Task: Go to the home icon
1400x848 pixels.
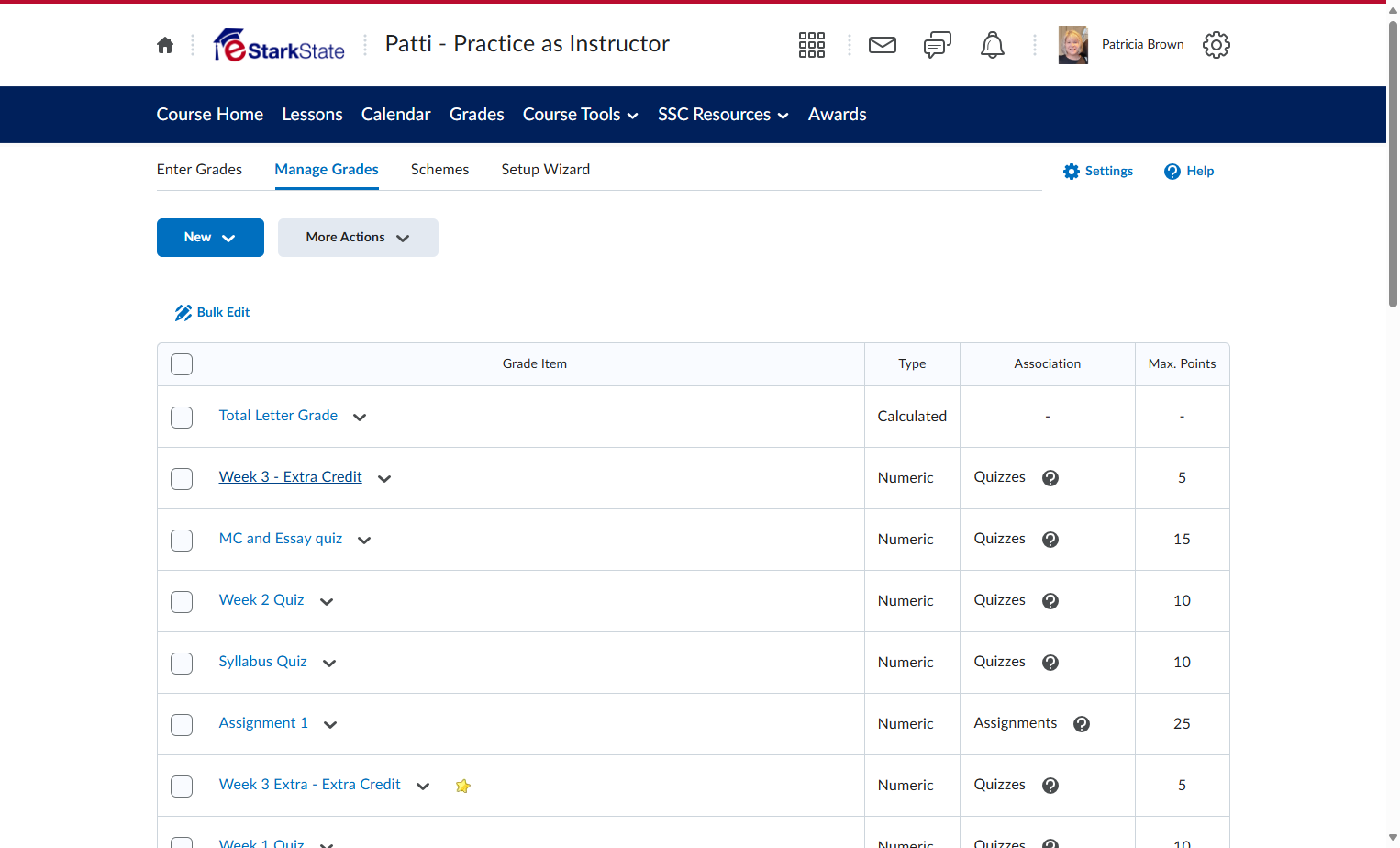Action: [x=165, y=45]
